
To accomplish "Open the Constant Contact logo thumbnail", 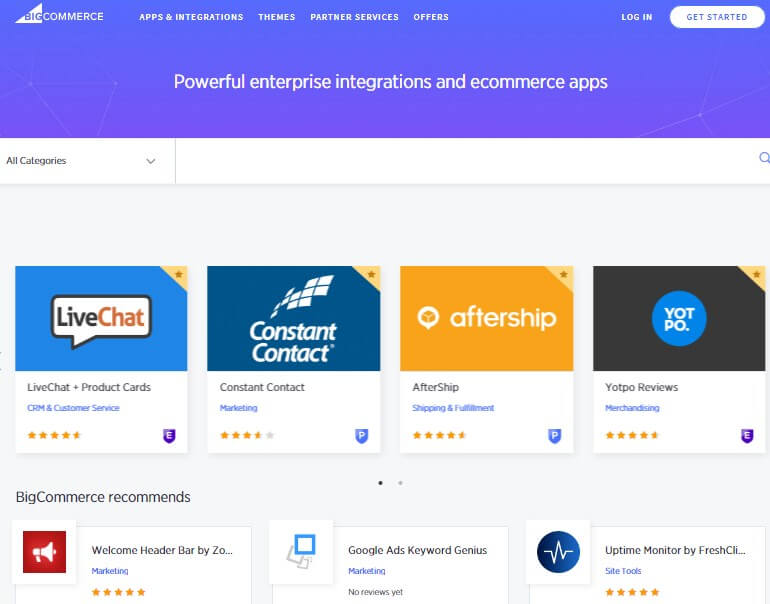I will pos(294,319).
